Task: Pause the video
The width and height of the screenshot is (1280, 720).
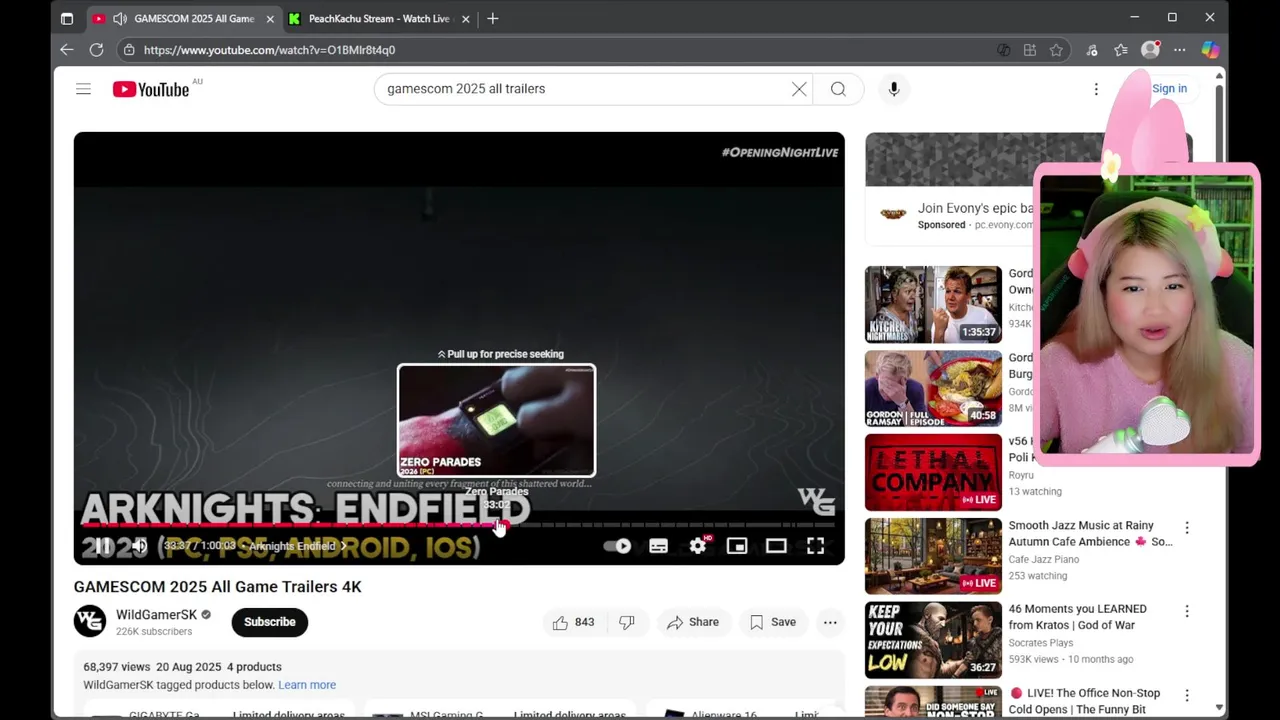Action: (103, 546)
